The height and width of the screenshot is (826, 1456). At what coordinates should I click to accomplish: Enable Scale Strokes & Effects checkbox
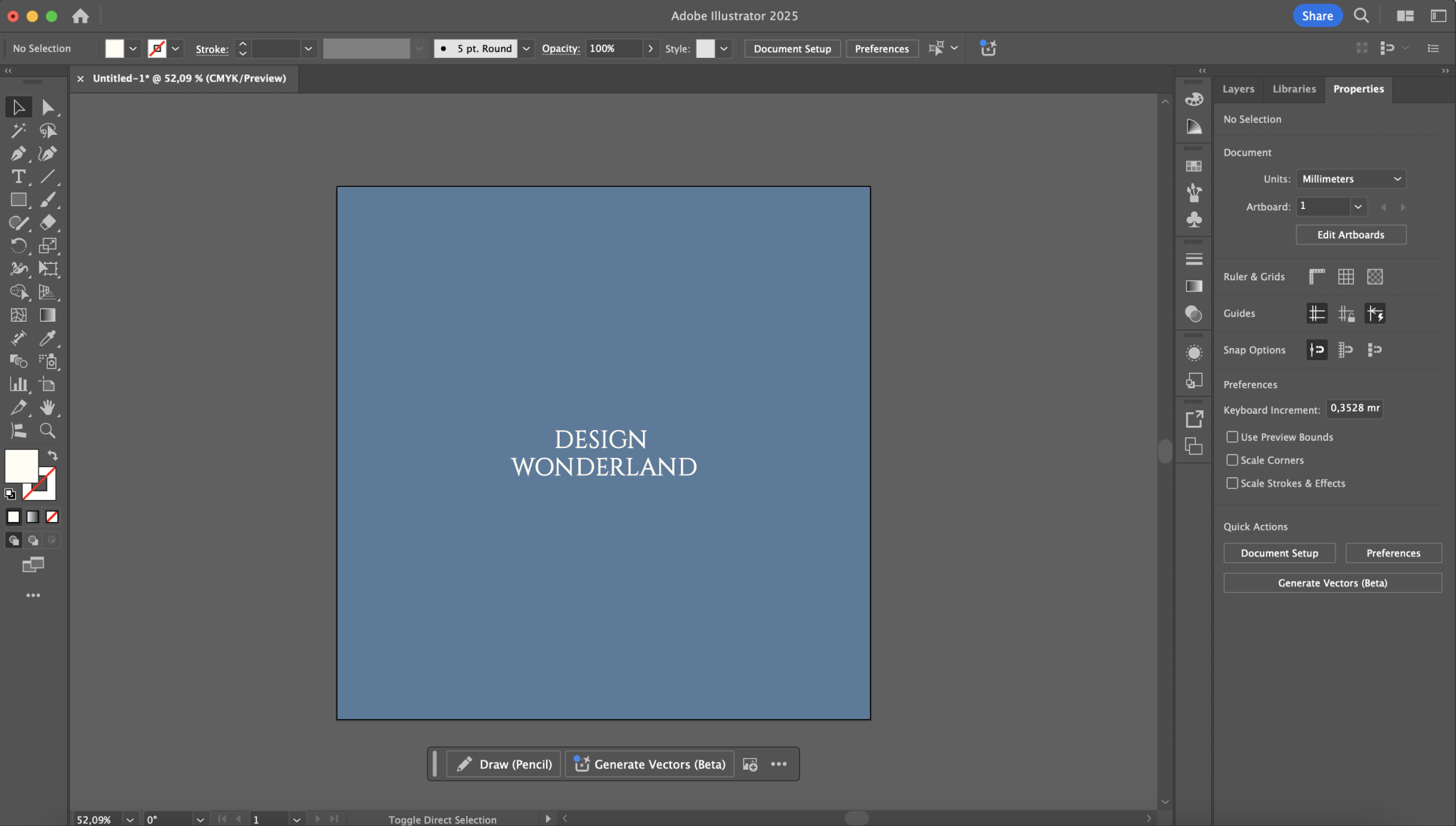point(1232,483)
